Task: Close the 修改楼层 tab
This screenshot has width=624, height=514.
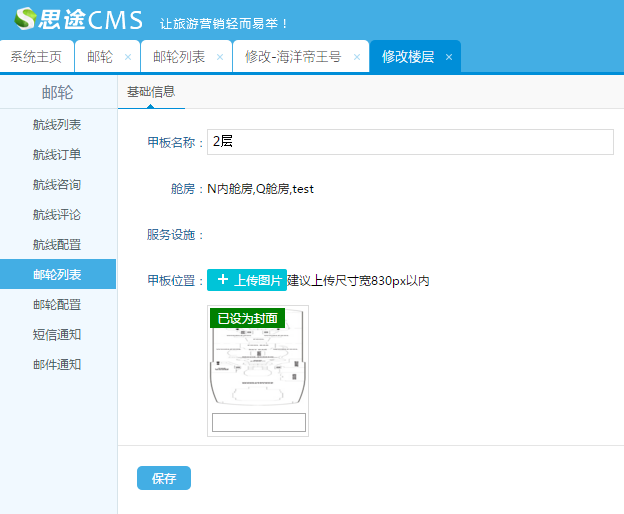Action: click(x=449, y=57)
